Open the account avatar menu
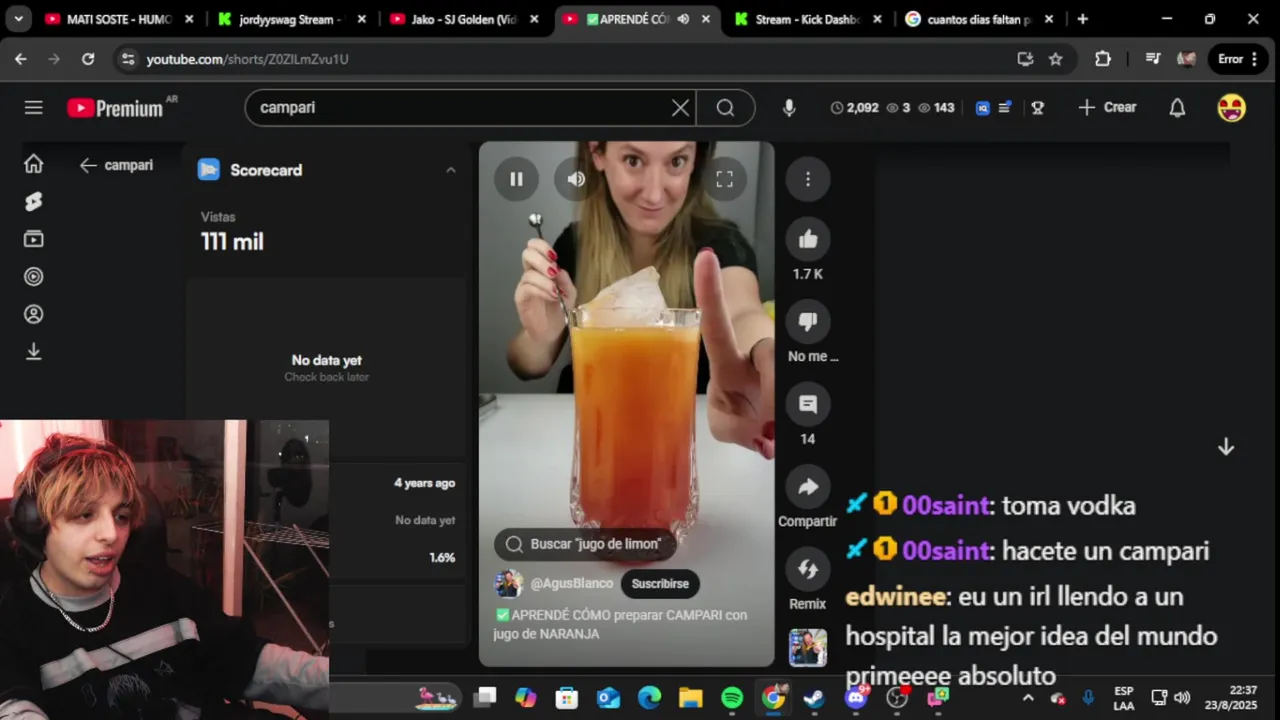 click(x=1231, y=108)
